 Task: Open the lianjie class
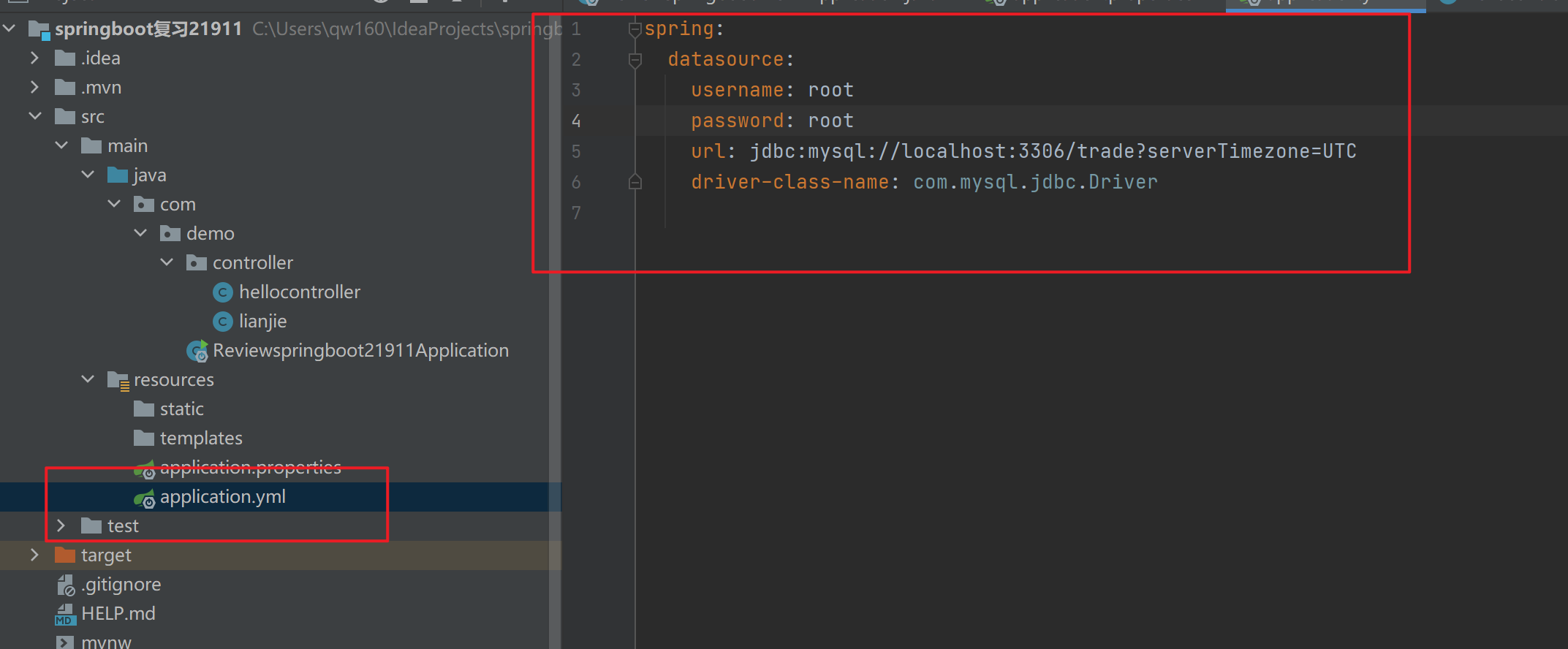point(262,321)
